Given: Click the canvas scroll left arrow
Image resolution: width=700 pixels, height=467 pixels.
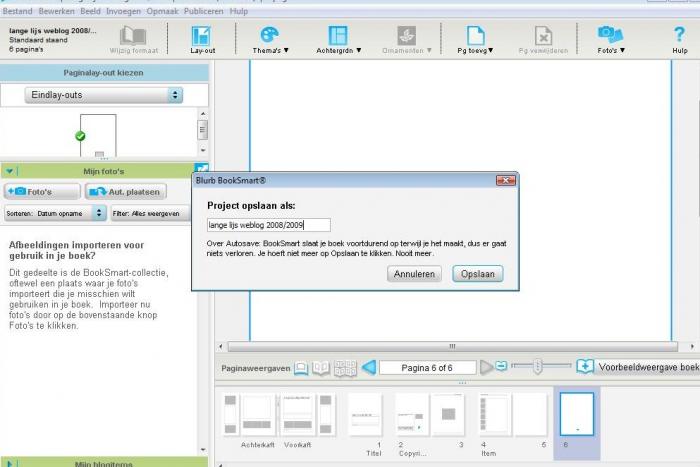Looking at the screenshot, I should (x=221, y=346).
